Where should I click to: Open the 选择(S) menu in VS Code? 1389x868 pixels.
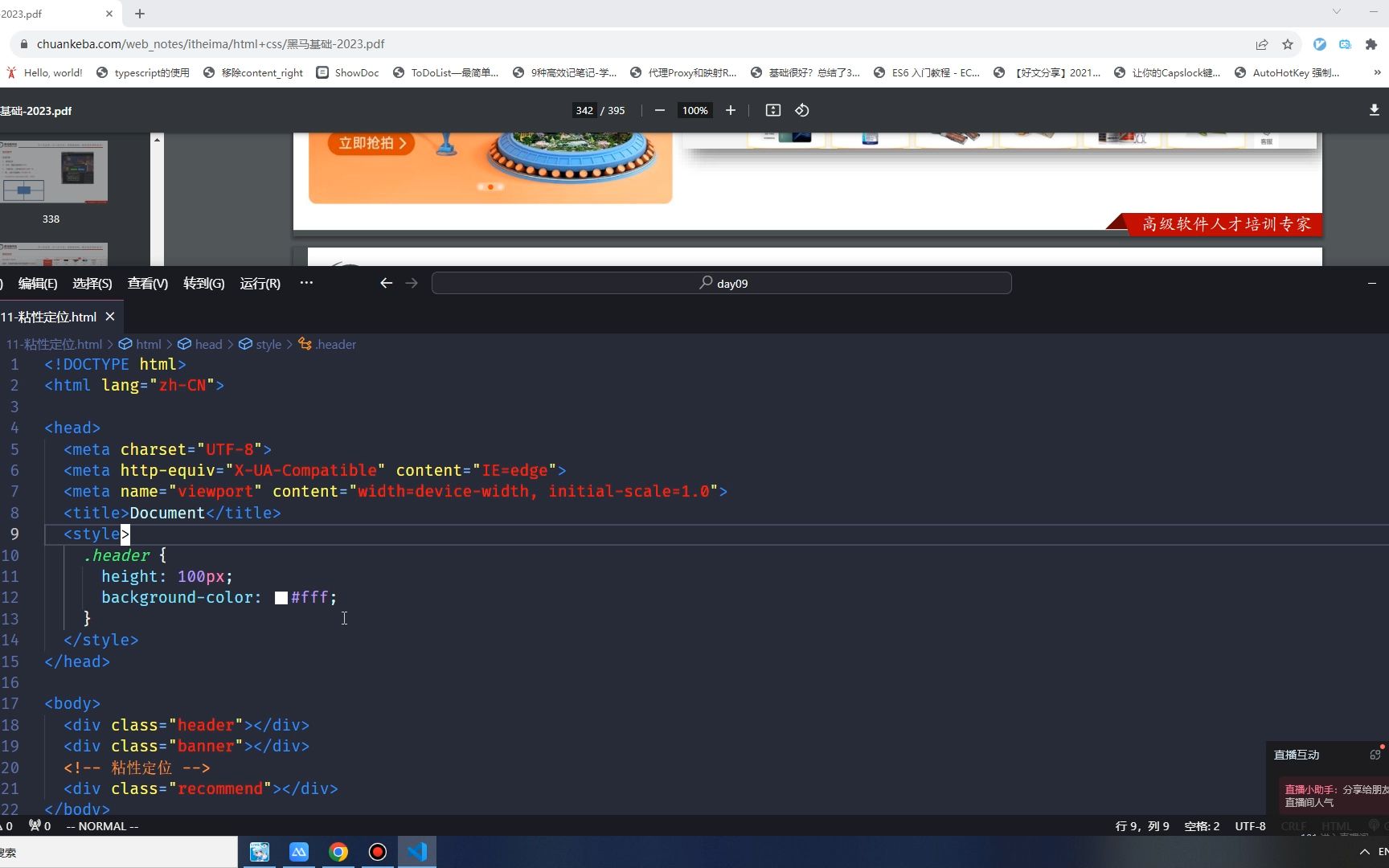pyautogui.click(x=92, y=284)
